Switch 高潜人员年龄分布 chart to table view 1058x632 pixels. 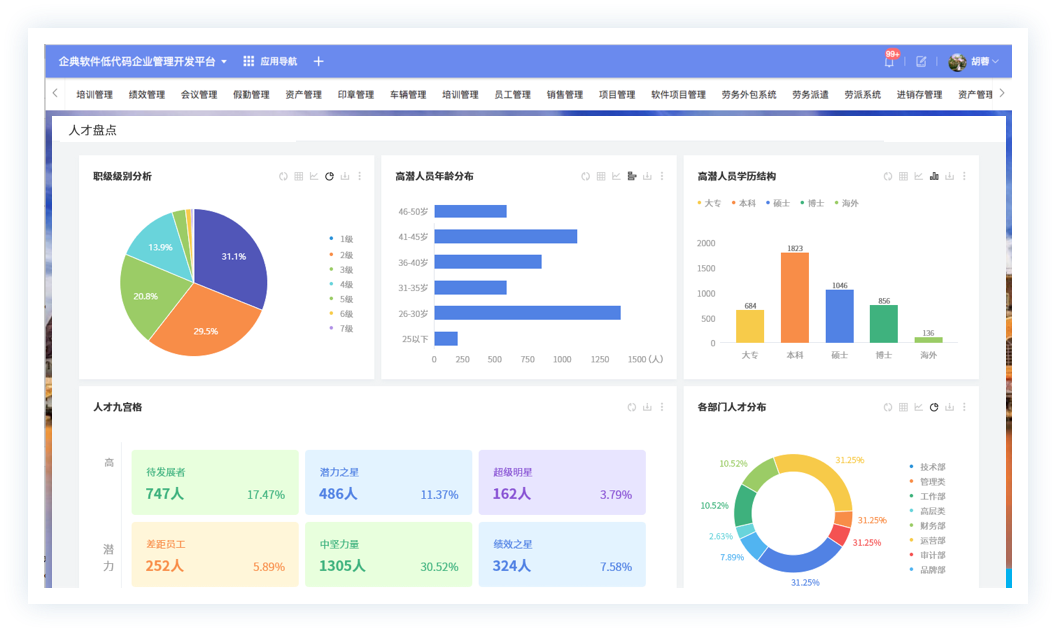coord(601,177)
